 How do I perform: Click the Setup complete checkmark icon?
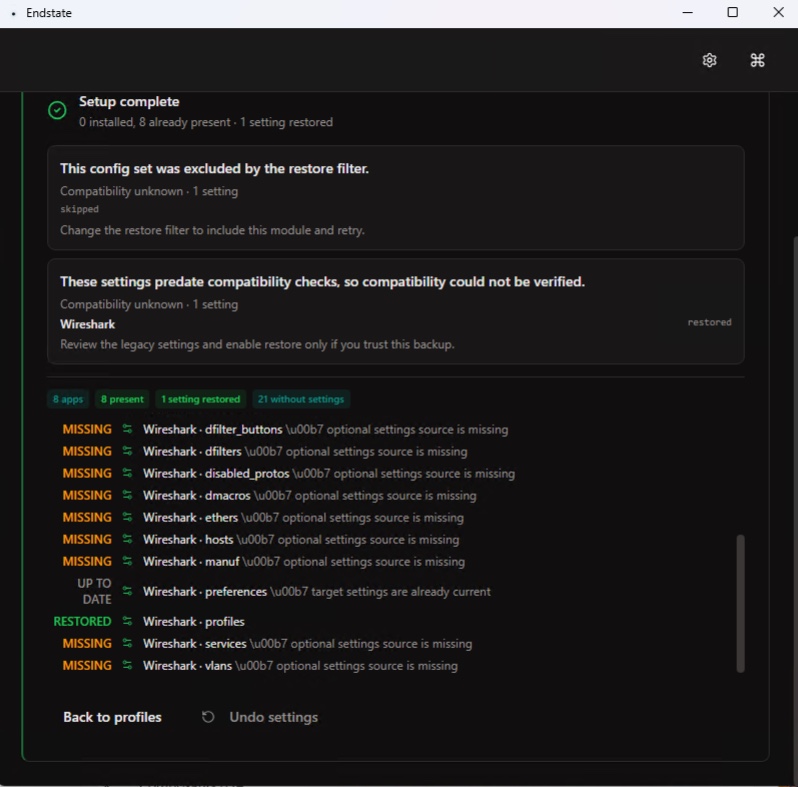point(57,110)
